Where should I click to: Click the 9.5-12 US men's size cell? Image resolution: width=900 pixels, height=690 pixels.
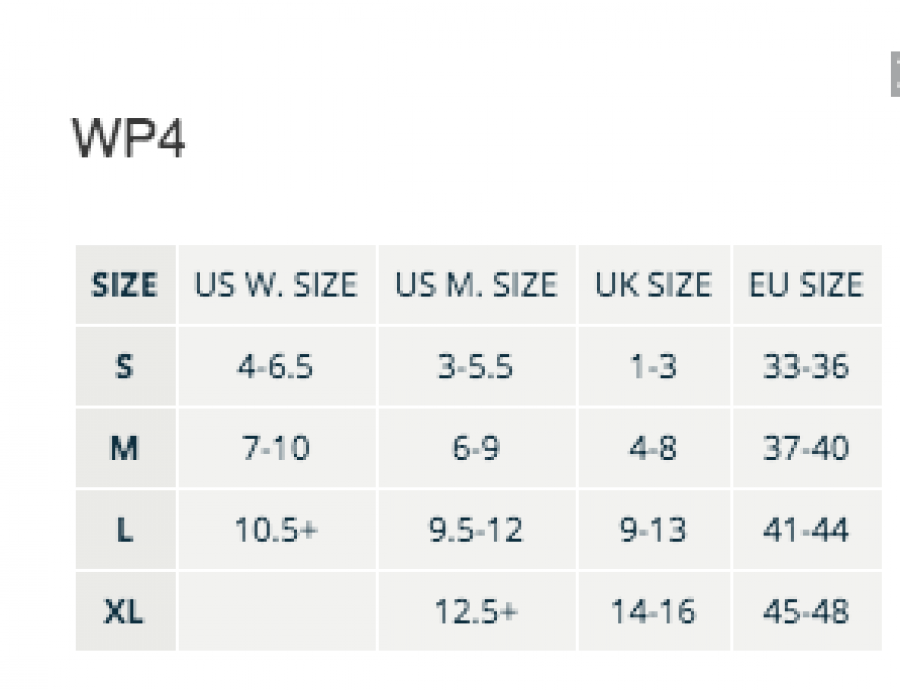(x=475, y=530)
